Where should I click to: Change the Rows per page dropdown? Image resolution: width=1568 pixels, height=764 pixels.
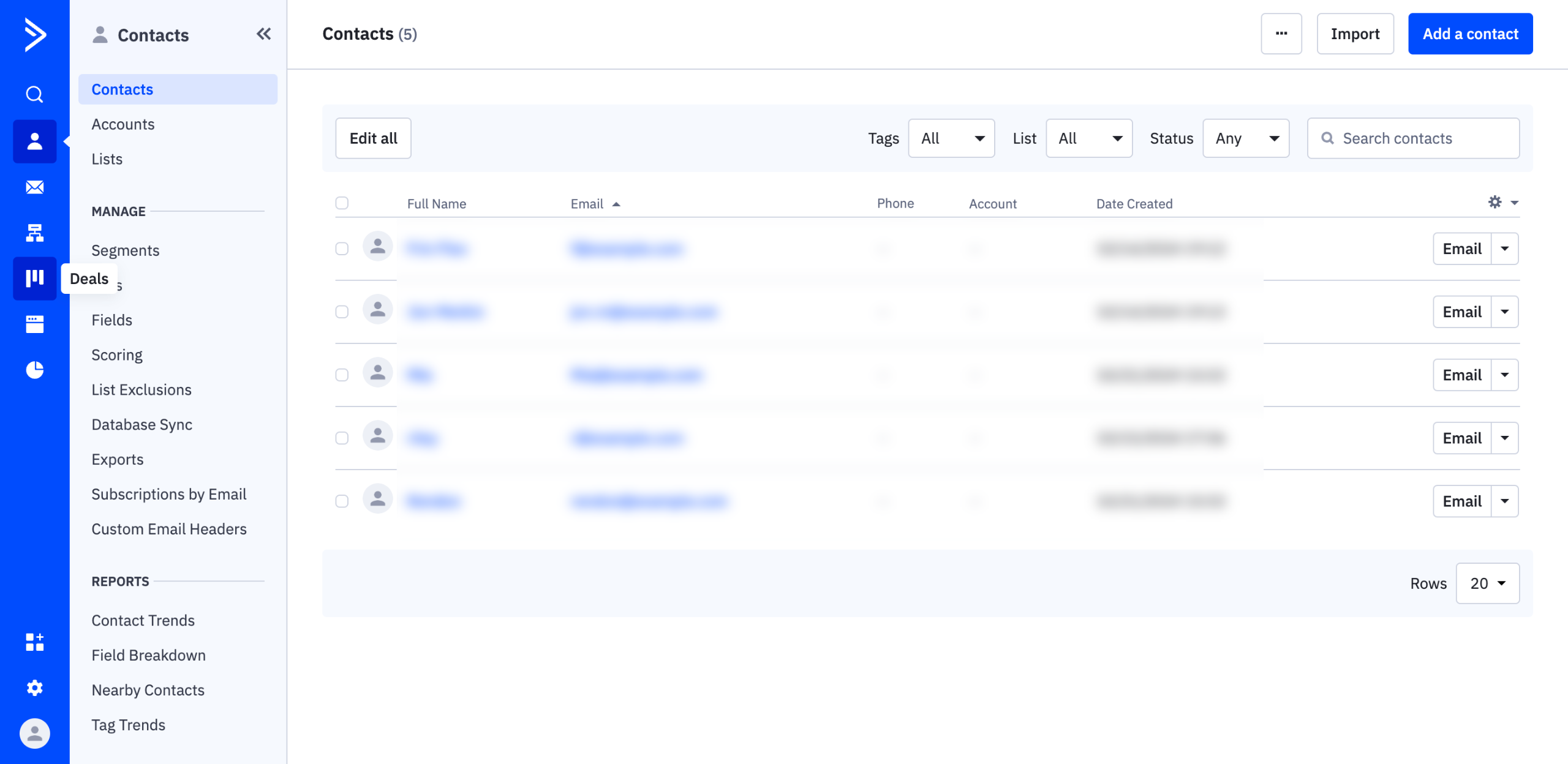1487,583
